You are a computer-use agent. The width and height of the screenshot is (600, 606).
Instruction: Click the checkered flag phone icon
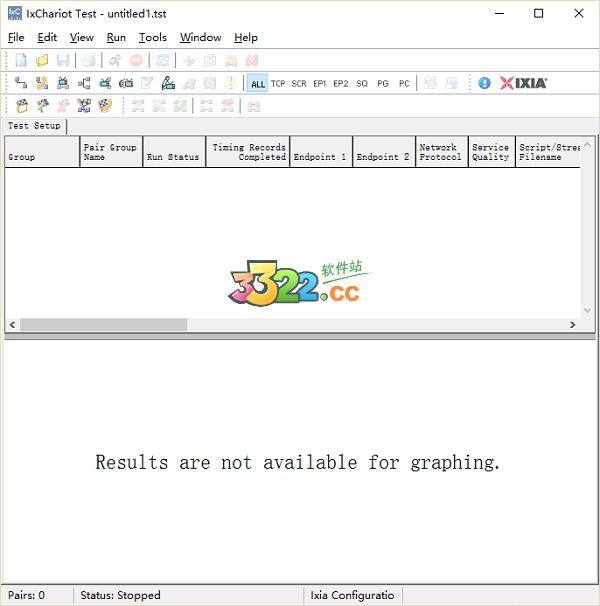(x=105, y=106)
